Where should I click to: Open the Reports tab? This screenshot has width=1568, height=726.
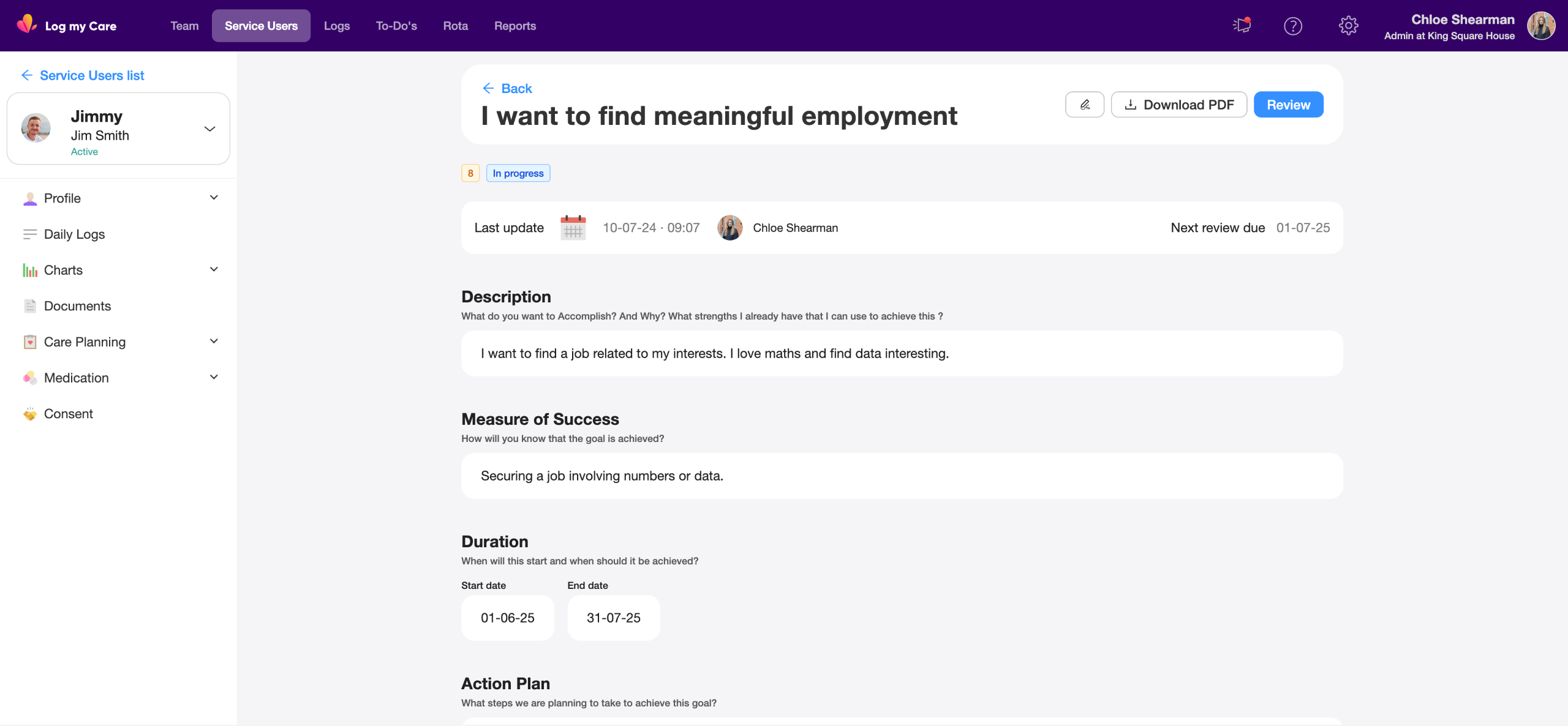(x=514, y=26)
